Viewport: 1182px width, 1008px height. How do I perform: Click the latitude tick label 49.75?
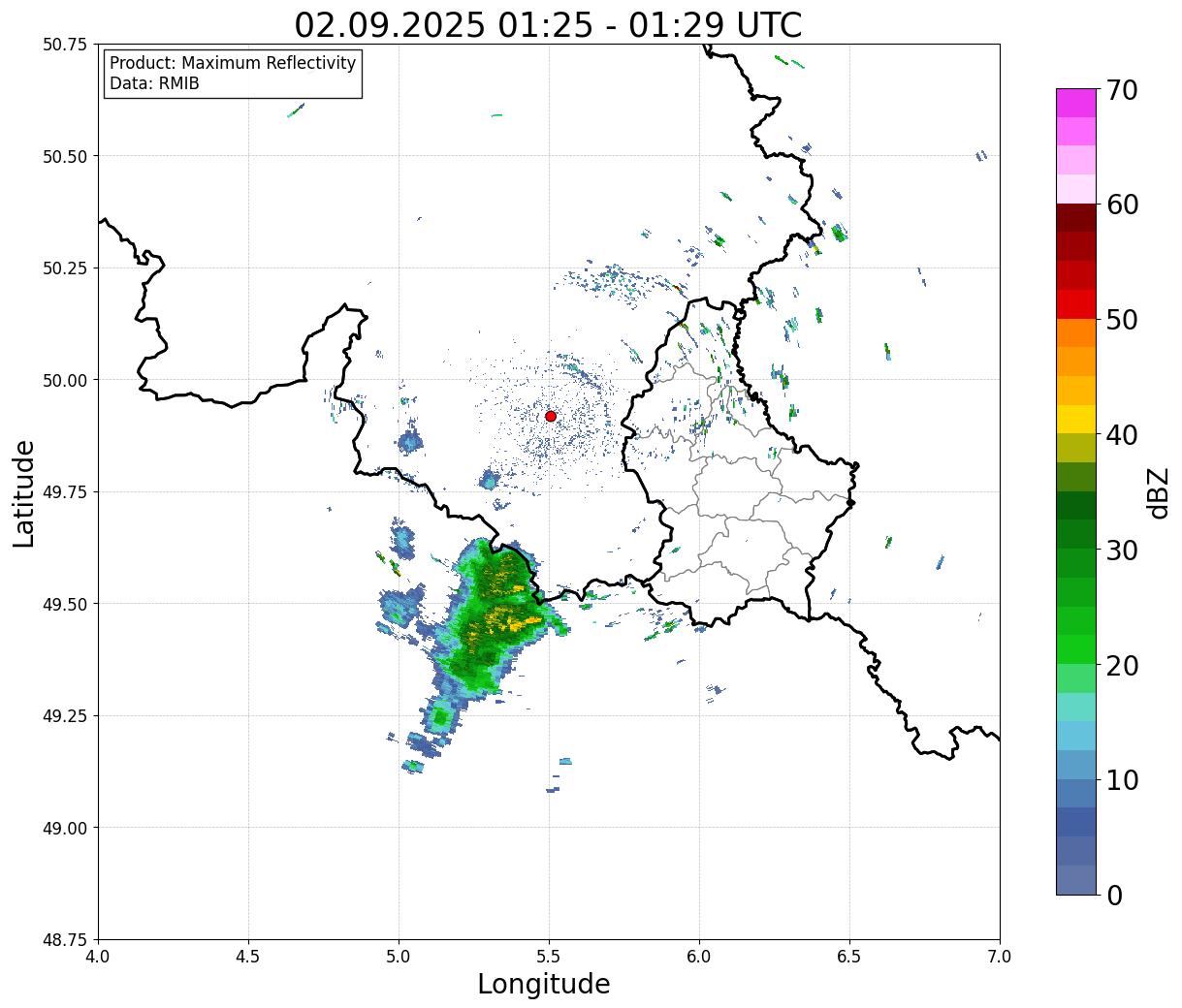click(x=65, y=491)
